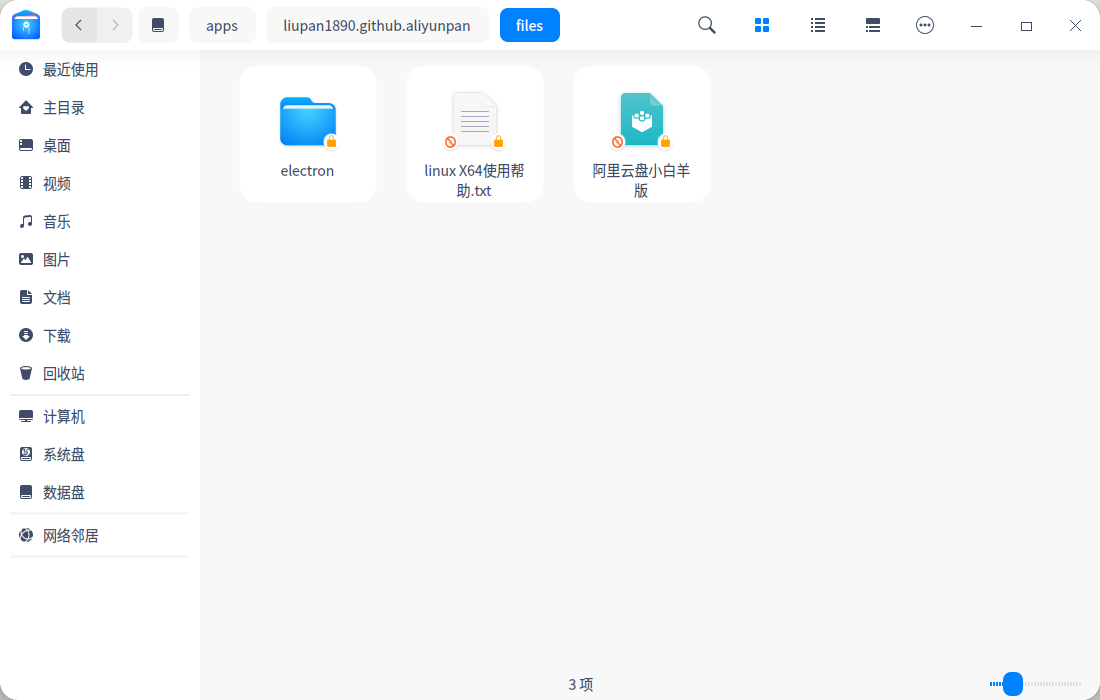This screenshot has width=1100, height=700.
Task: Open the search icon in the toolbar
Action: pyautogui.click(x=706, y=25)
